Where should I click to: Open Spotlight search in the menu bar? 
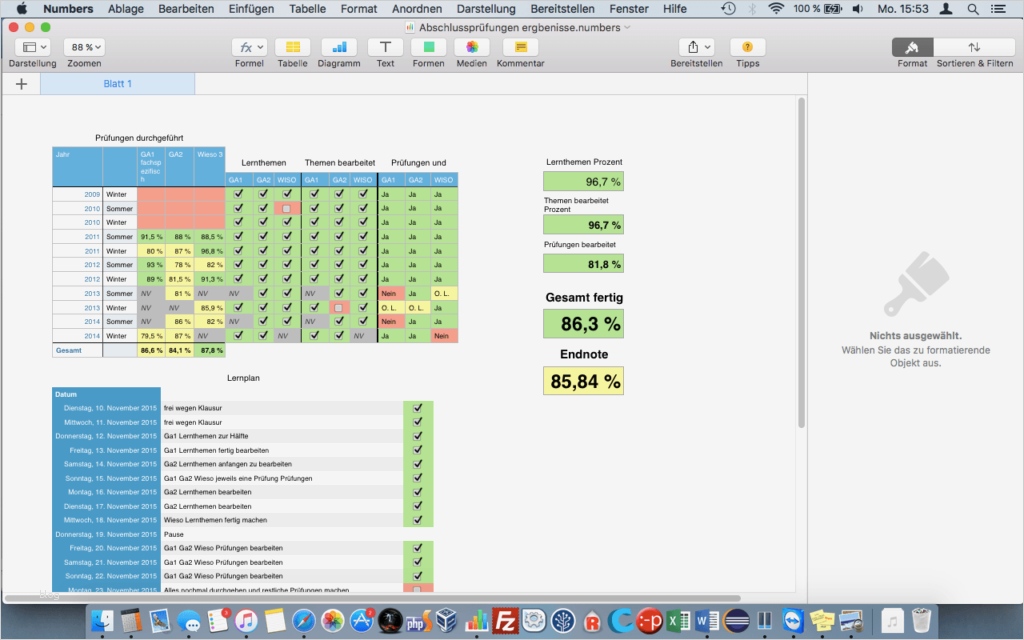click(x=972, y=9)
